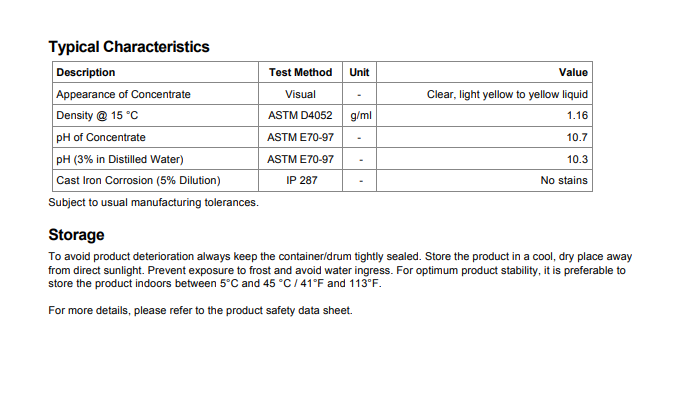Image resolution: width=692 pixels, height=401 pixels.
Task: Select the IP 287 test method cell
Action: [300, 181]
